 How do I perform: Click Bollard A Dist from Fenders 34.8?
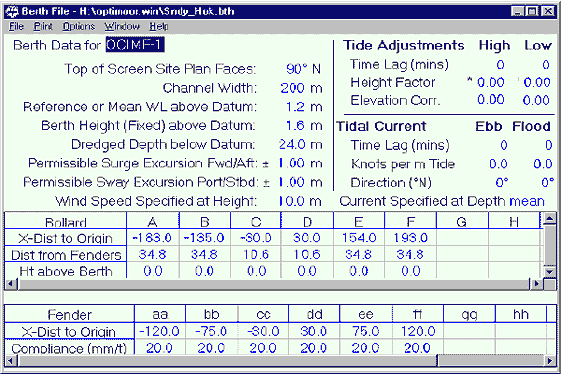[x=153, y=254]
